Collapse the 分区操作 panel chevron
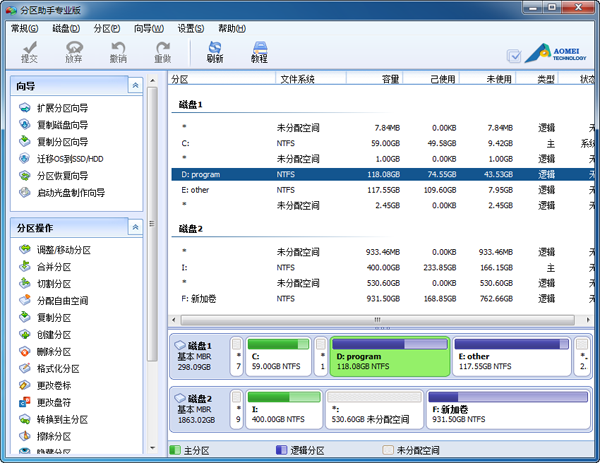Viewport: 600px width, 463px height. [x=135, y=228]
